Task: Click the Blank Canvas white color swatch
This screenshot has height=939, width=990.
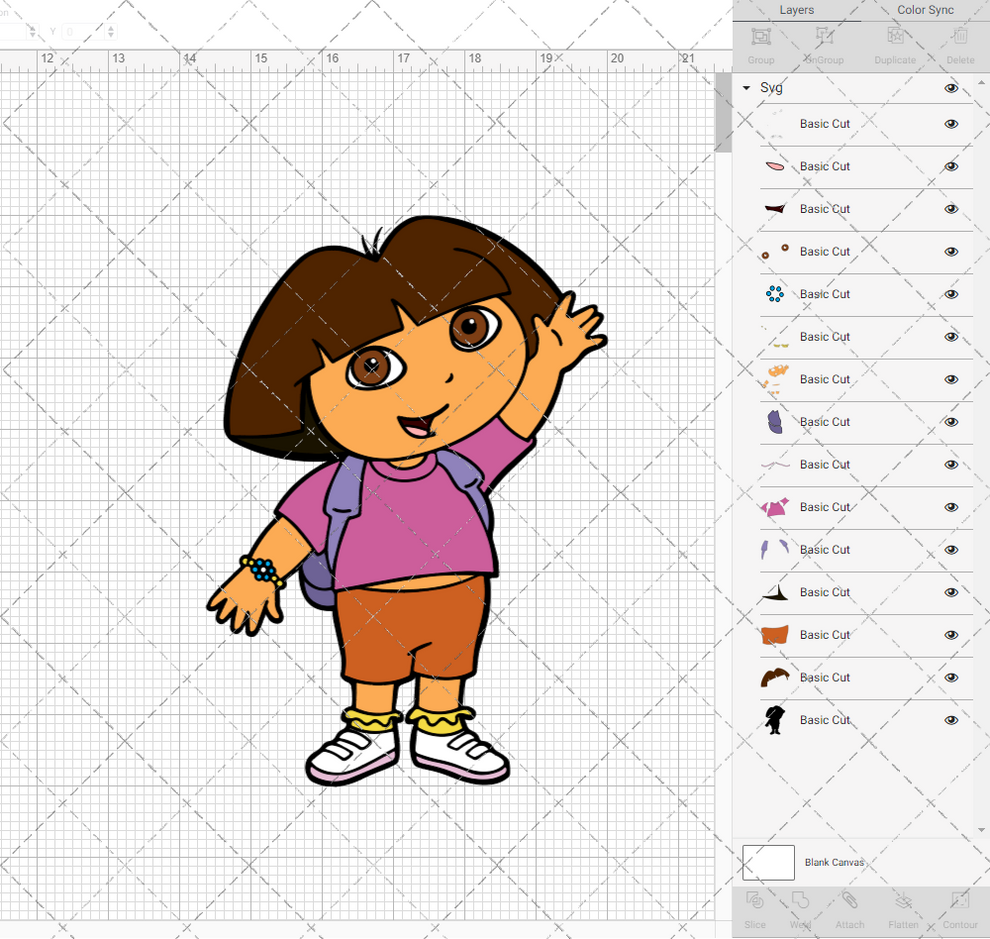Action: pos(768,862)
